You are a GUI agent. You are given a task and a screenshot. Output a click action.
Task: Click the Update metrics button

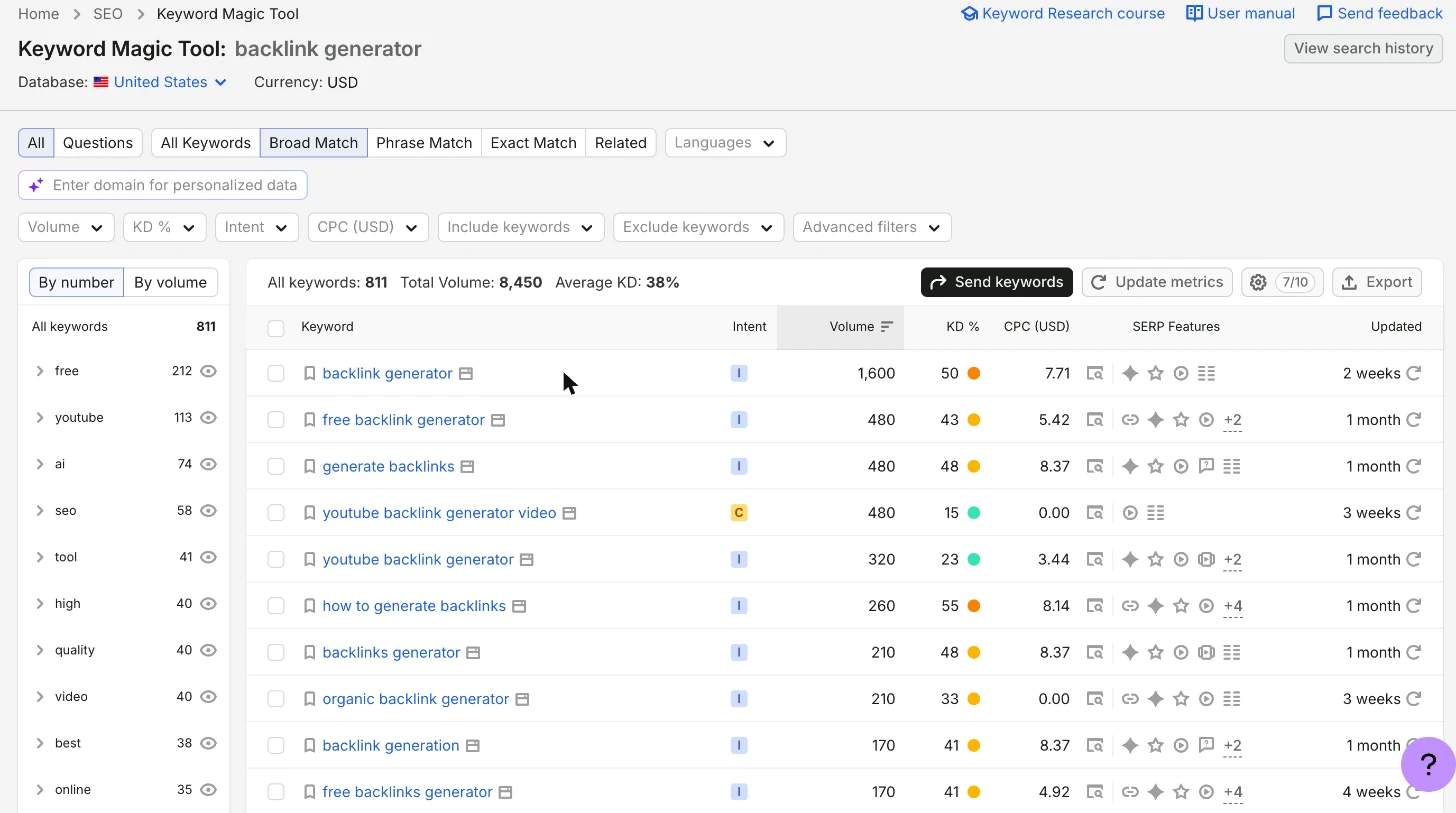pos(1157,282)
